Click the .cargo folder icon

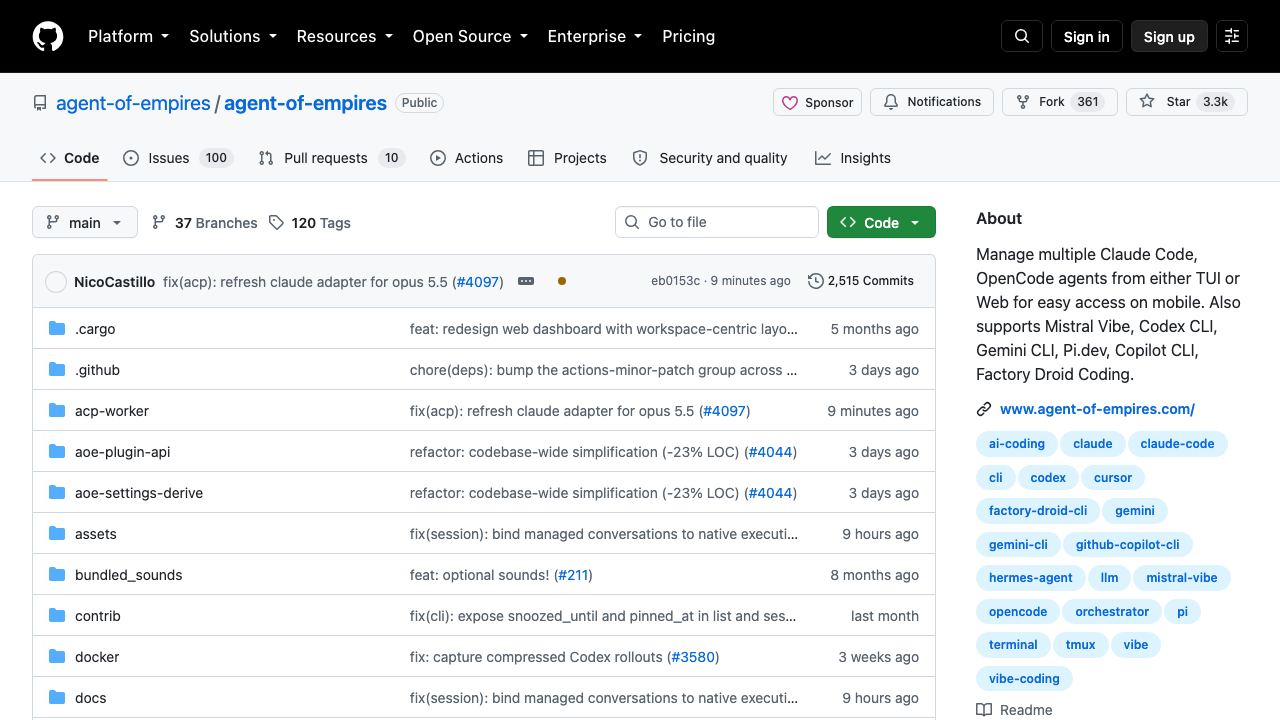(57, 328)
